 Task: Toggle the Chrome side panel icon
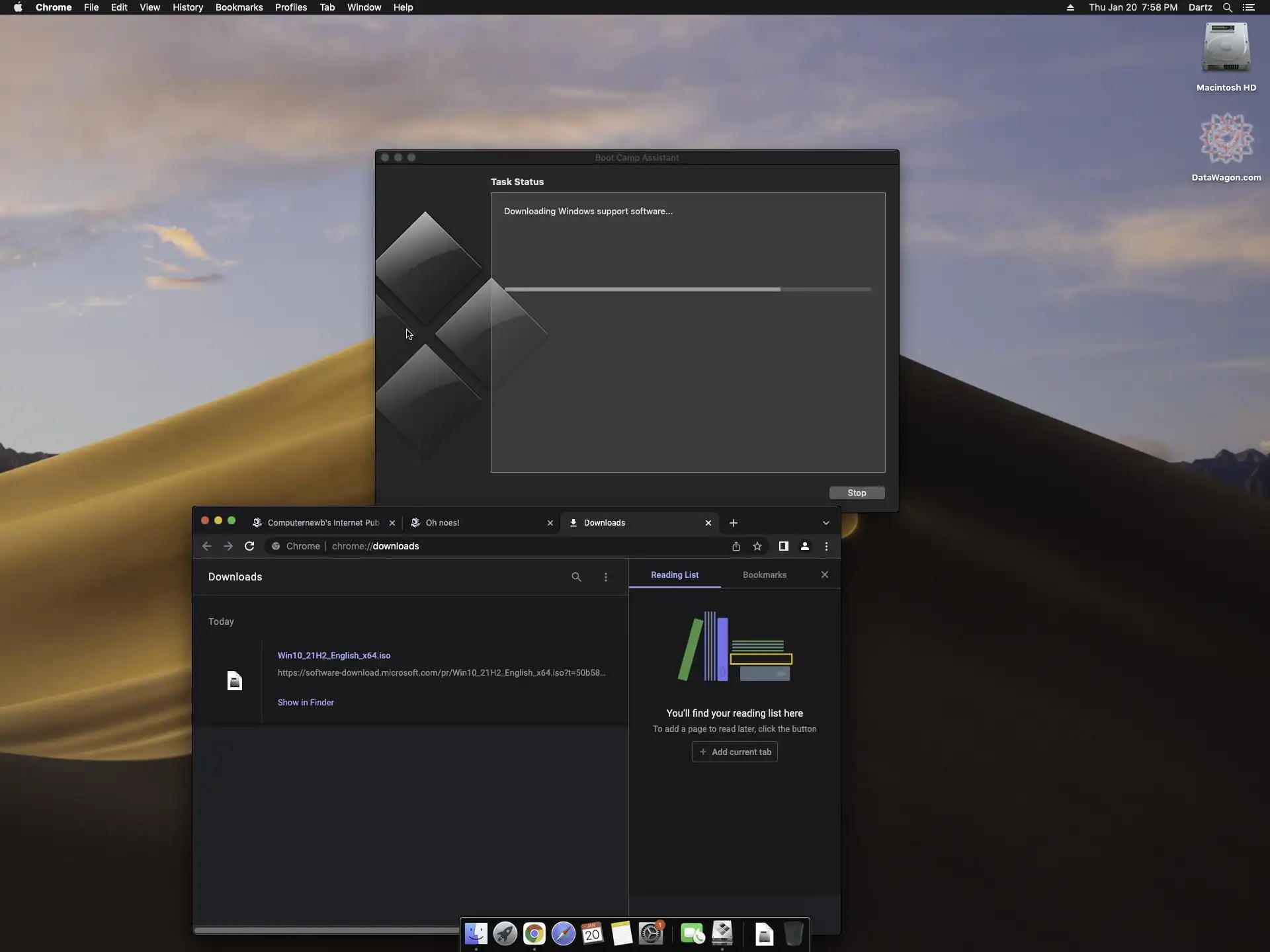[x=783, y=546]
